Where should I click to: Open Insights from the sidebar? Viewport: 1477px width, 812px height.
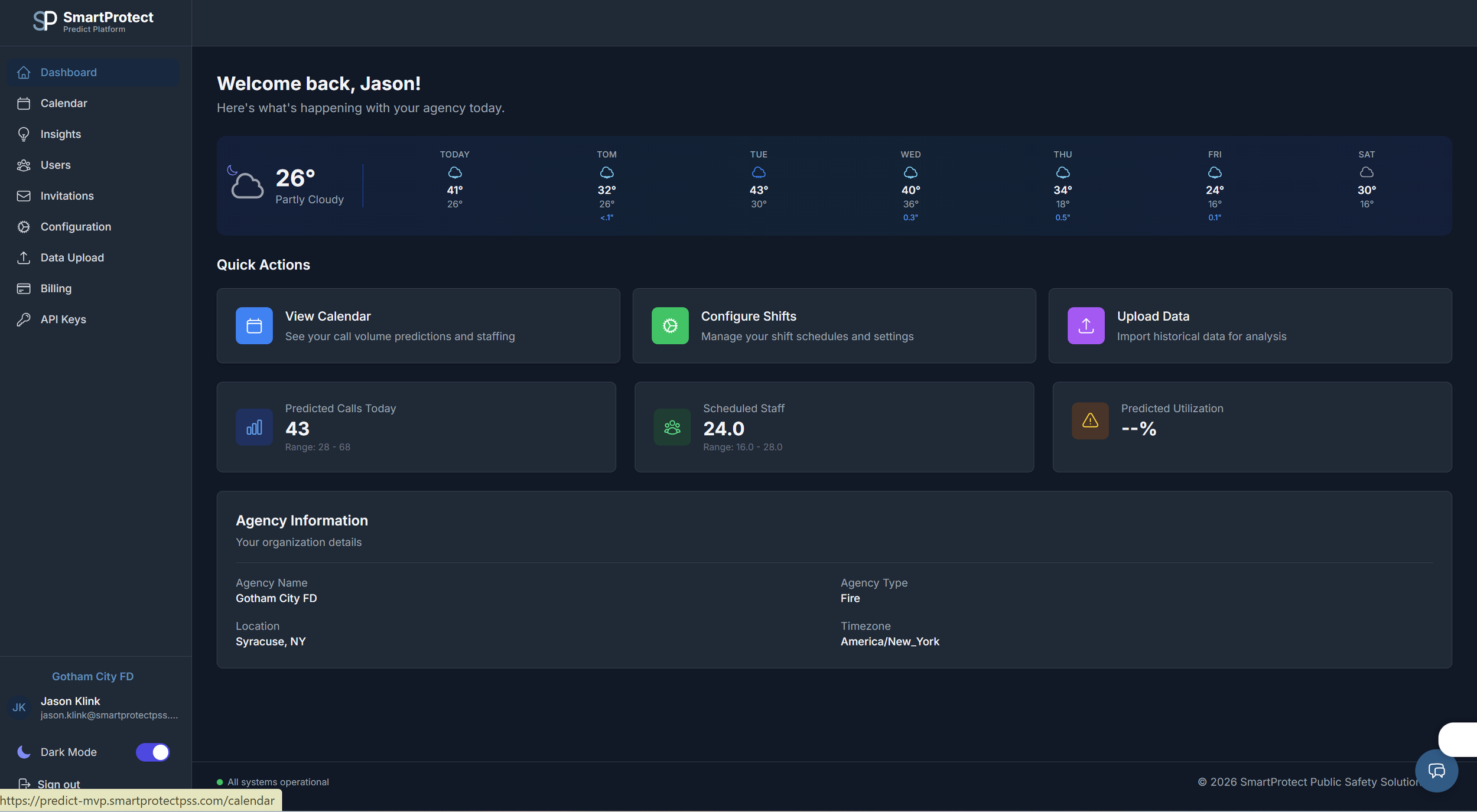click(x=60, y=134)
